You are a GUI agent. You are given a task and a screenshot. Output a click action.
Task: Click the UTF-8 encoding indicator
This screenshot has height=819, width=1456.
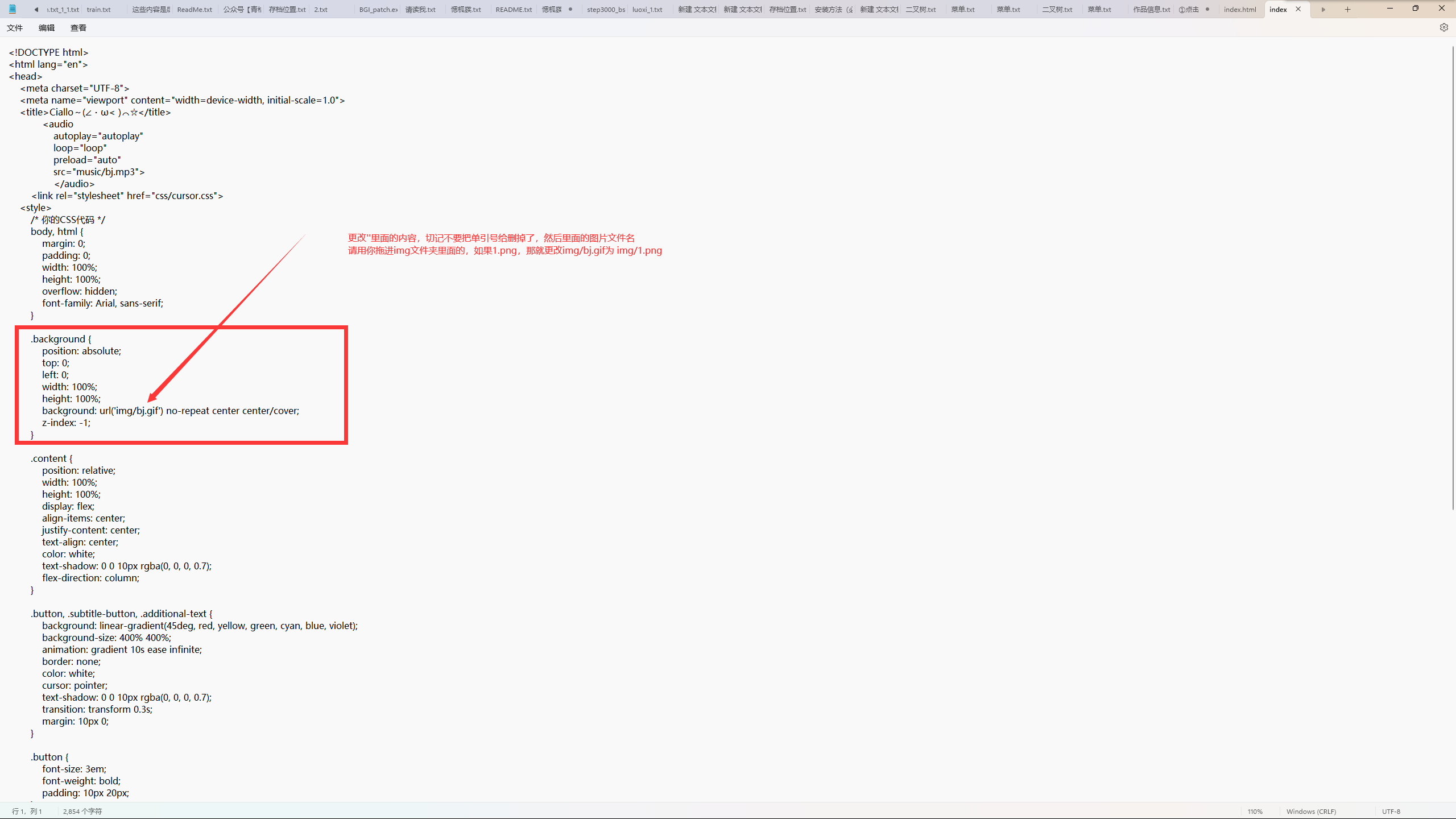(x=1391, y=812)
